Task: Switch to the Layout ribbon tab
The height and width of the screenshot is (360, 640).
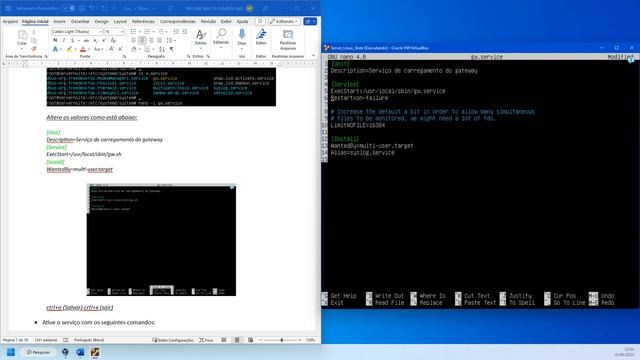Action: pos(120,21)
